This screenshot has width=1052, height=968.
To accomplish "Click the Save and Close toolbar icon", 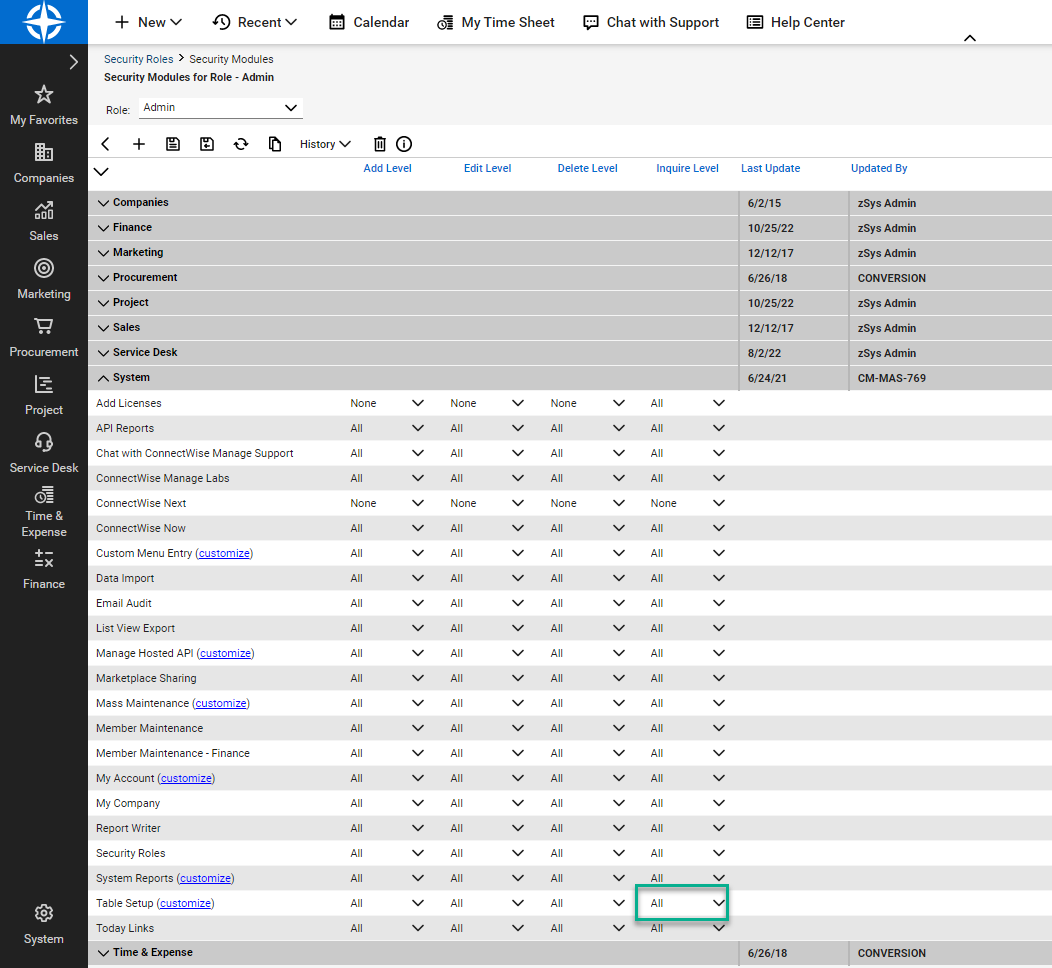I will tap(207, 144).
